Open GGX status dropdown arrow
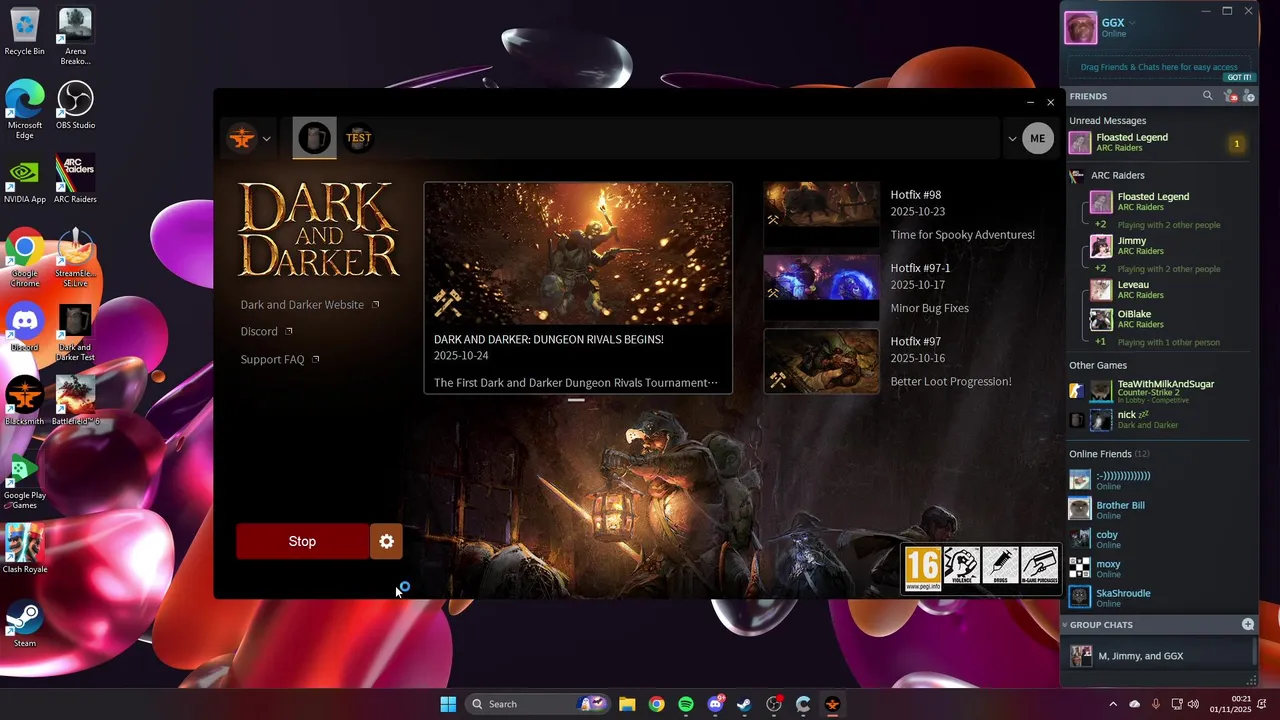This screenshot has width=1280, height=720. tap(1132, 23)
